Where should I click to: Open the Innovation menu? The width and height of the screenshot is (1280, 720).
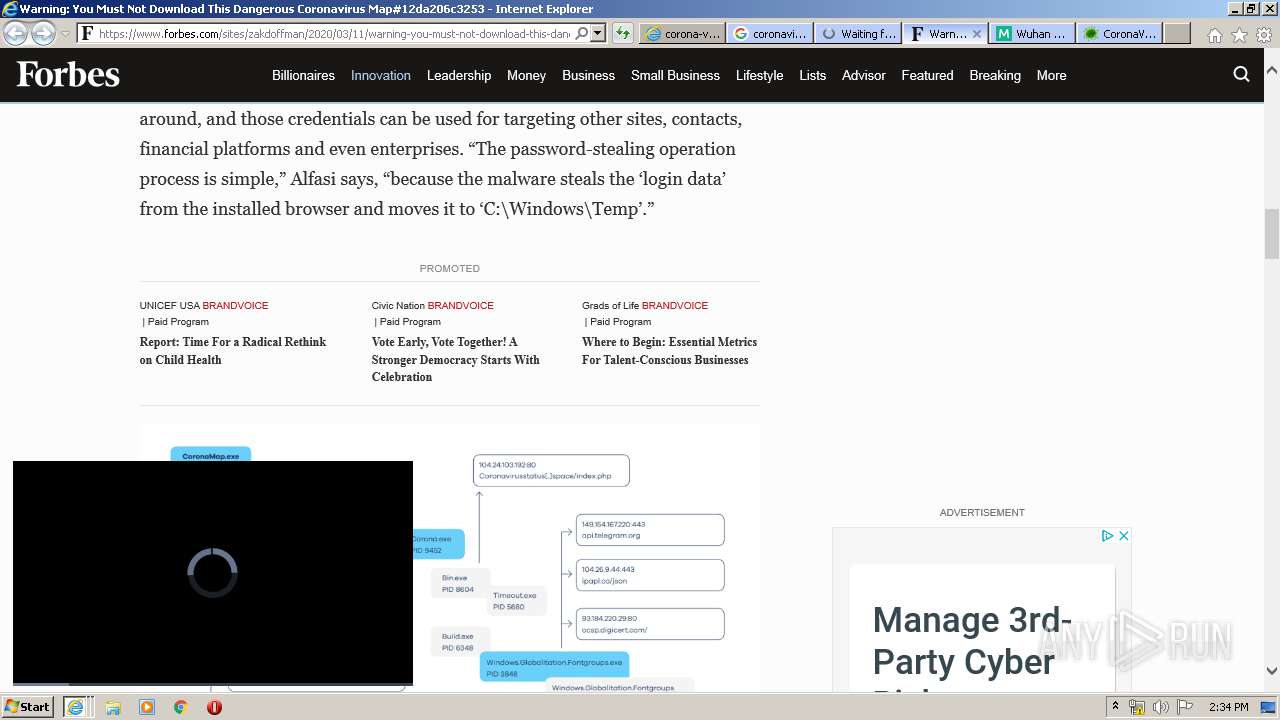(x=381, y=75)
